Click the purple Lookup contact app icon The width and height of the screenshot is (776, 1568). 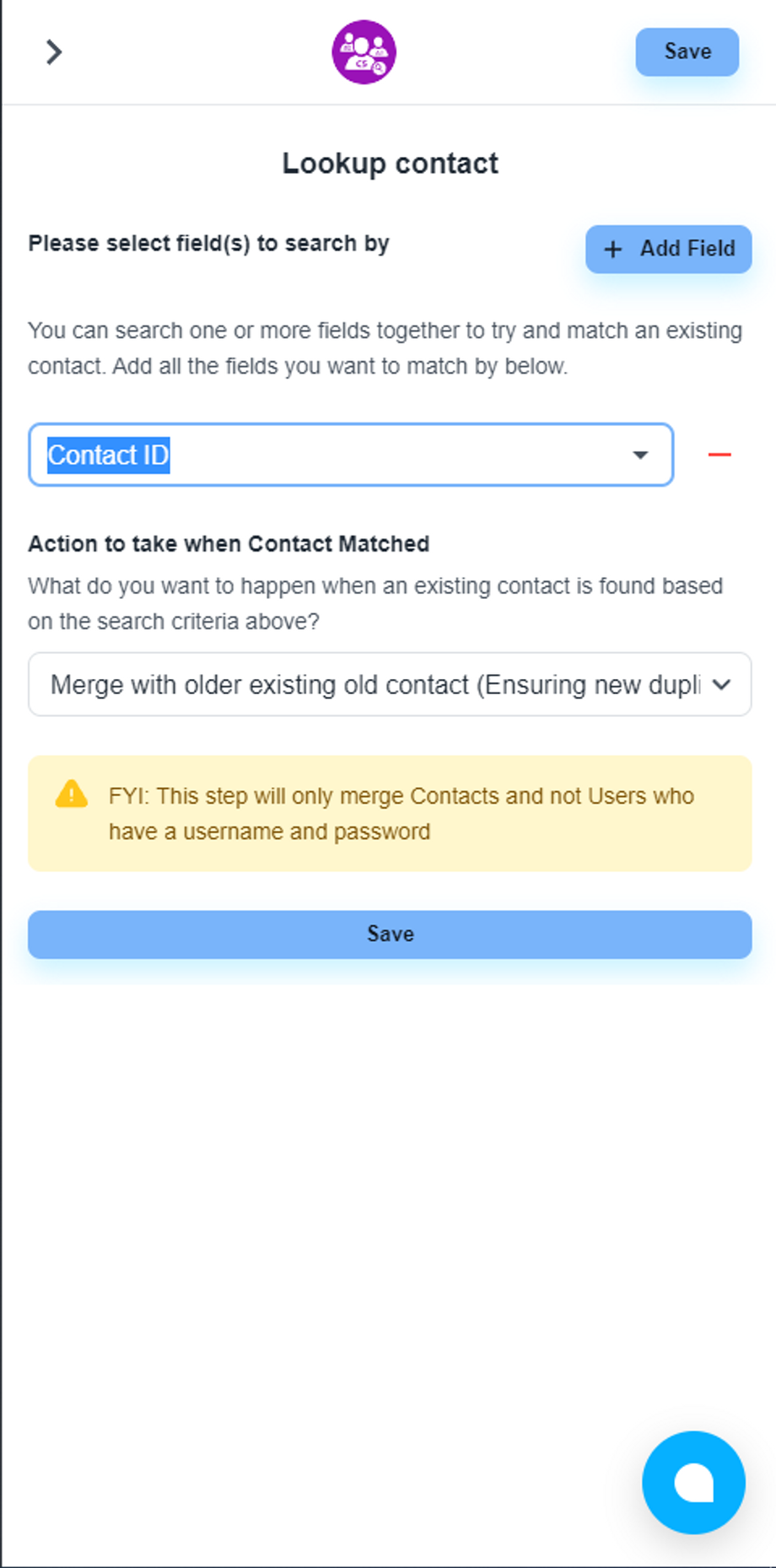tap(364, 52)
